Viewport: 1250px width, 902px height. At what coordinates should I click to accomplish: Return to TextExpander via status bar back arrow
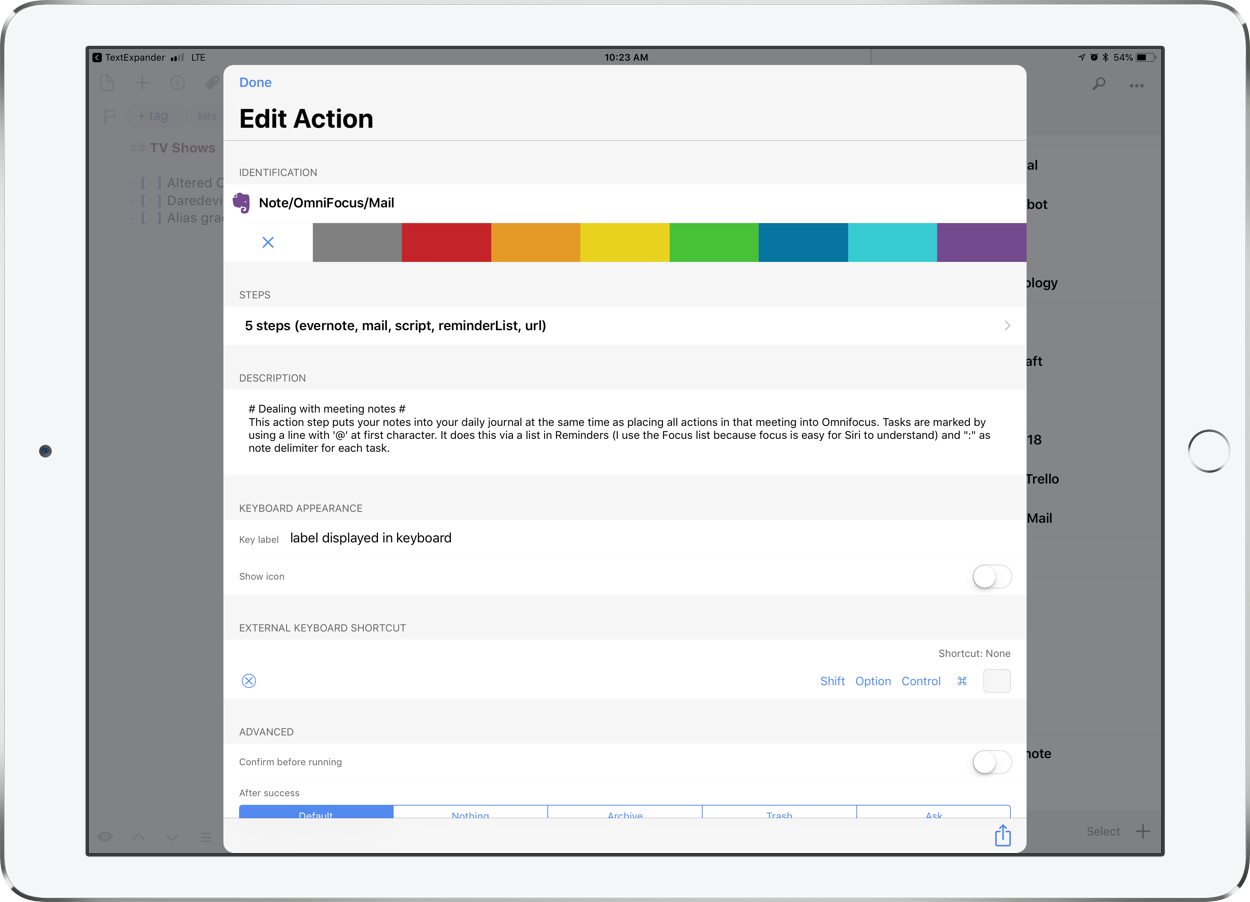(97, 58)
